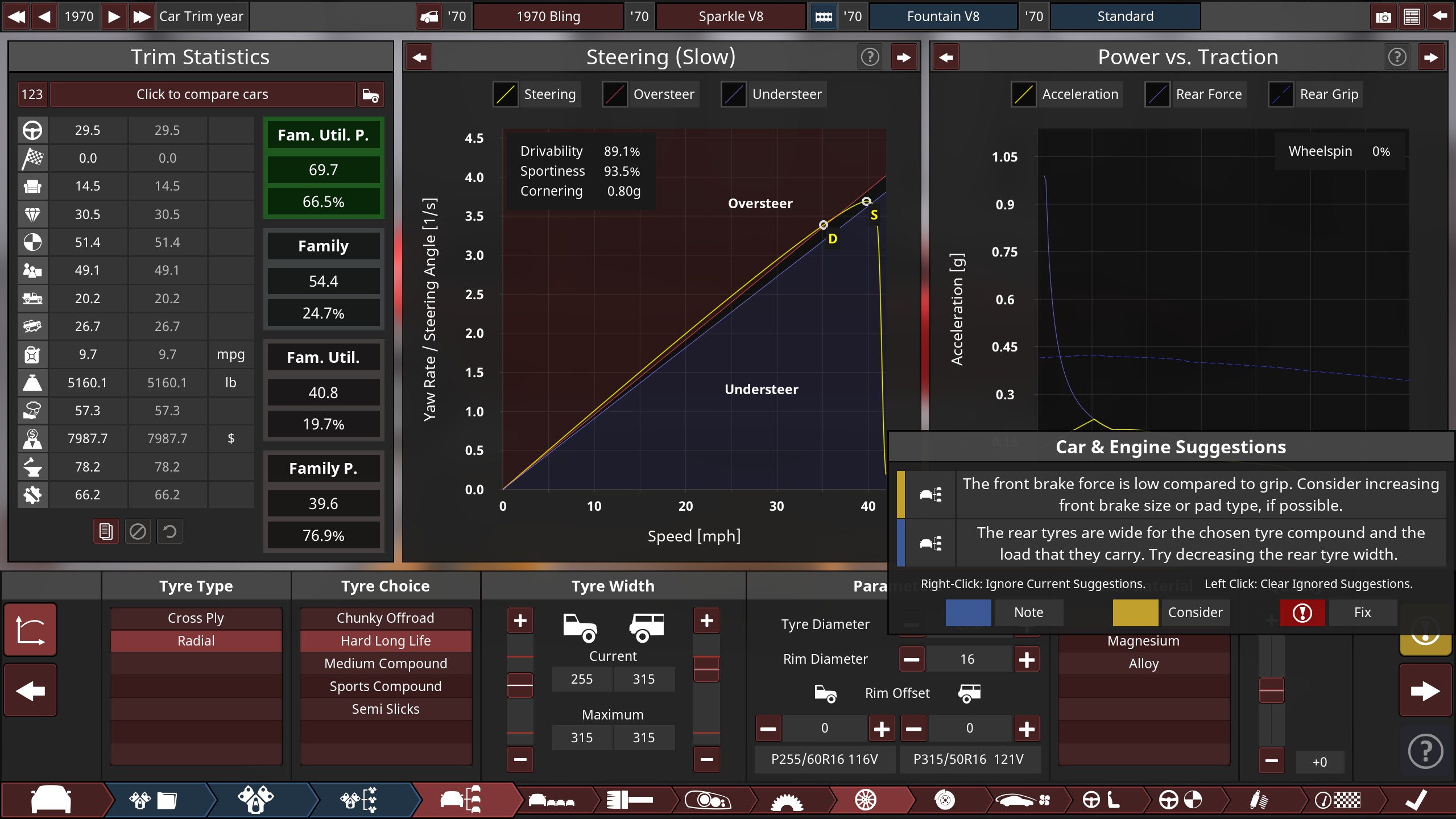Screen dimensions: 1456x819
Task: Open Steering graph help question mark
Action: [870, 57]
